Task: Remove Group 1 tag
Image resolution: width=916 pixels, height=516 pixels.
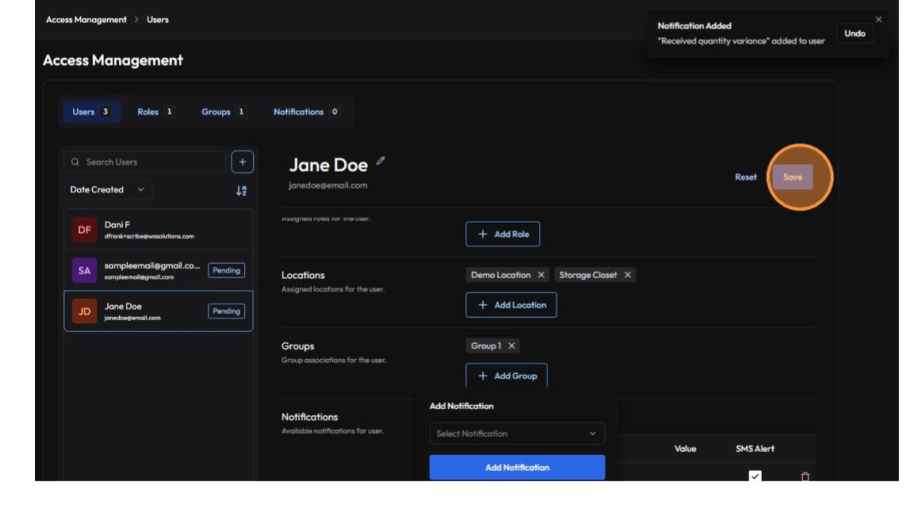Action: click(512, 346)
